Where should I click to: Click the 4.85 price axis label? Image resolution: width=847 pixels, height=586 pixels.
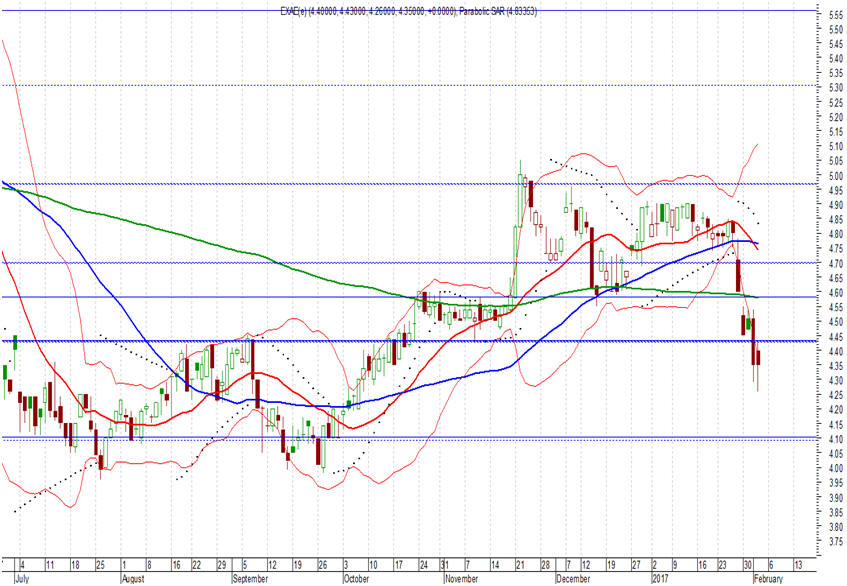coord(836,220)
